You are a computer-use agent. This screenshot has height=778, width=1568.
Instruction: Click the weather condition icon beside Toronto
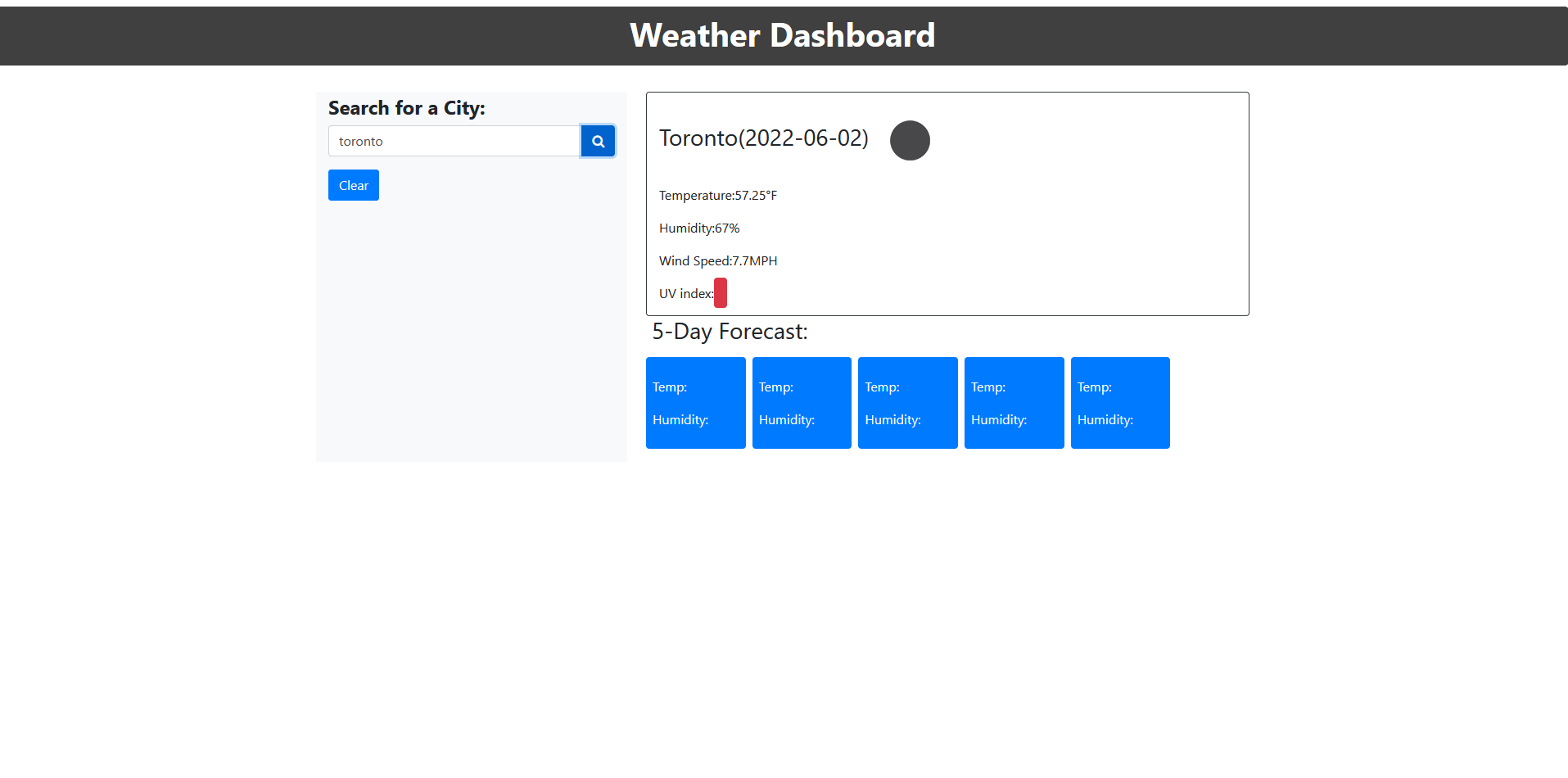pyautogui.click(x=909, y=140)
